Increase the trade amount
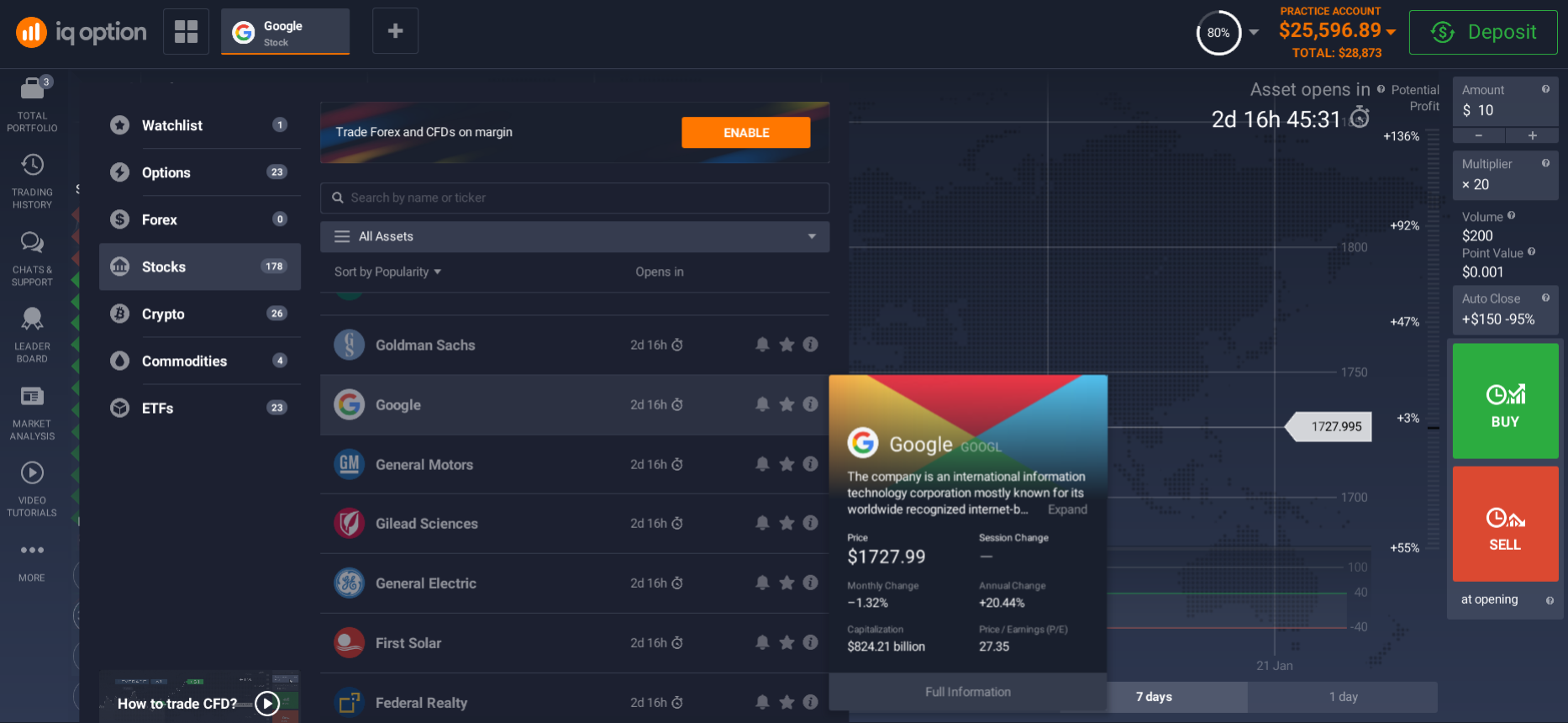Viewport: 1568px width, 723px height. (x=1532, y=136)
